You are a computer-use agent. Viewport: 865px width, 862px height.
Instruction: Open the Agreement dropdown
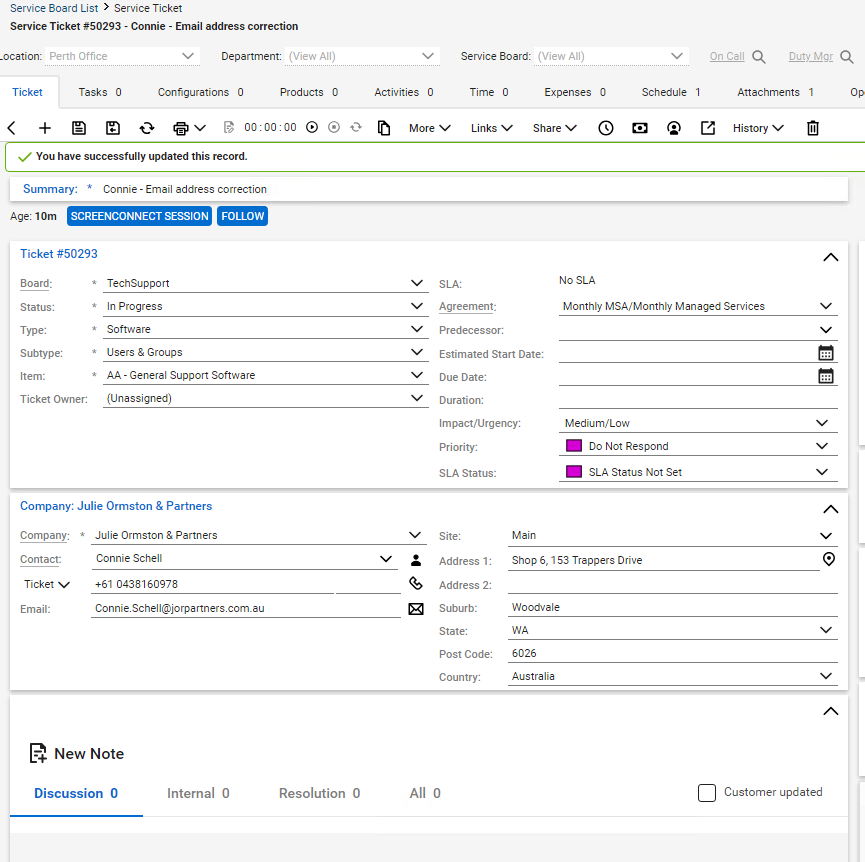[x=698, y=306]
